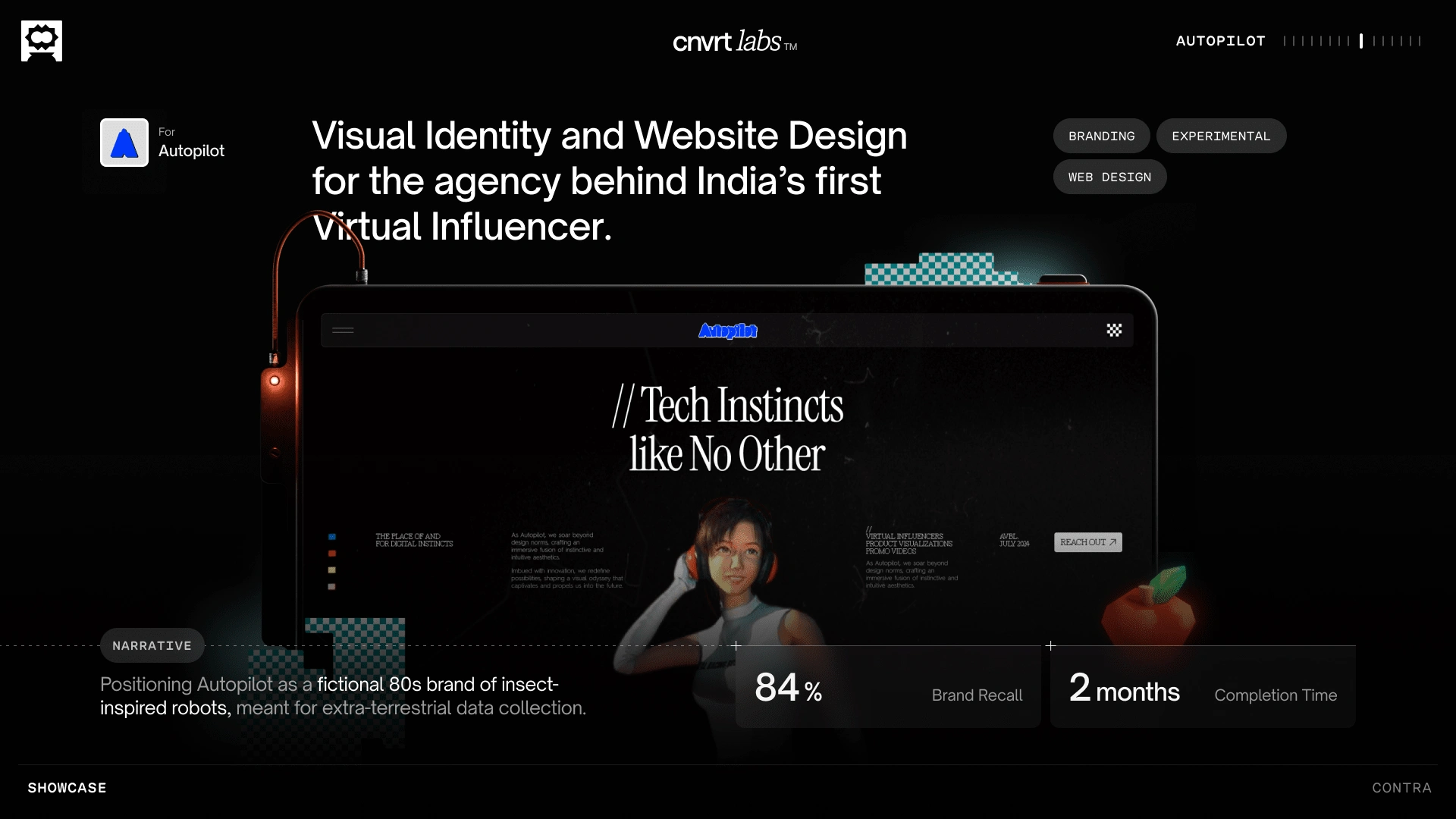Image resolution: width=1456 pixels, height=819 pixels.
Task: Click the cnvrt labs header logo
Action: pyautogui.click(x=734, y=42)
